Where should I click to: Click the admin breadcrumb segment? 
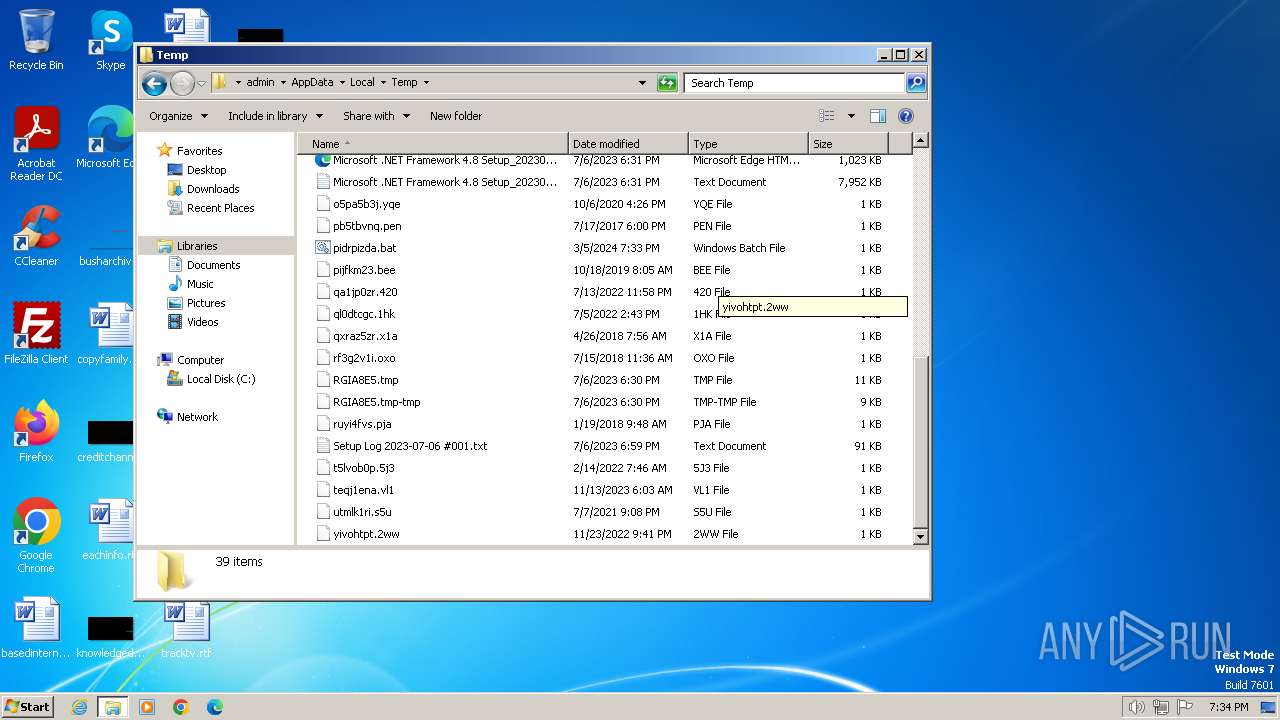[260, 83]
